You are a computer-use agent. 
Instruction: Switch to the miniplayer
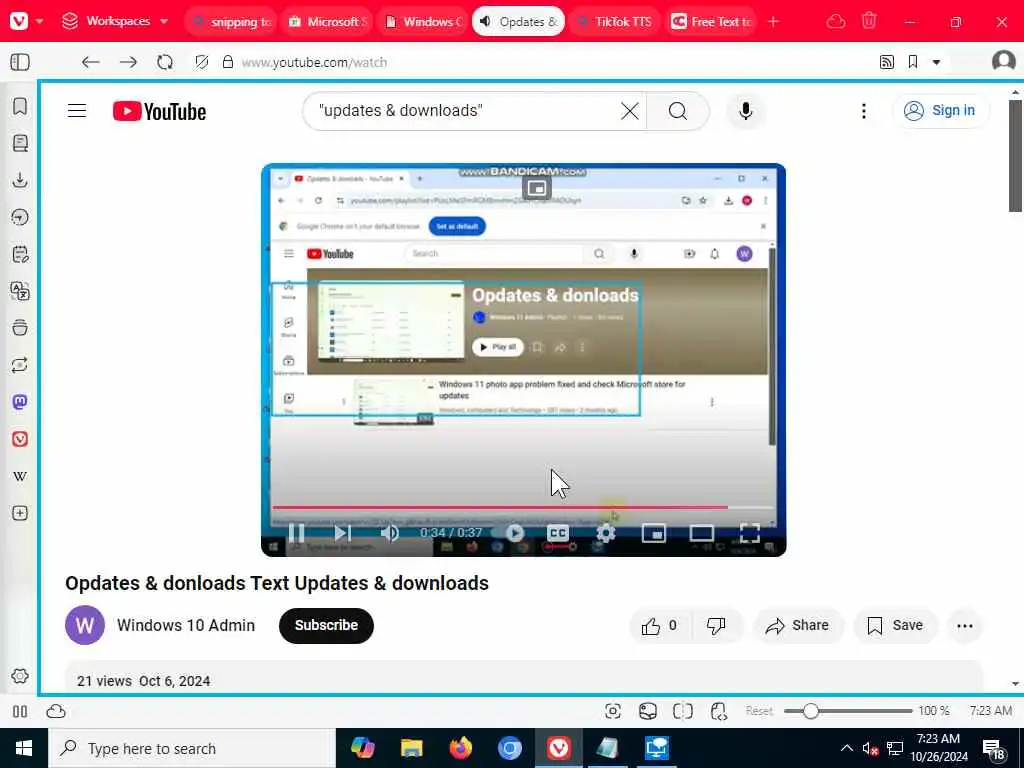pyautogui.click(x=654, y=533)
